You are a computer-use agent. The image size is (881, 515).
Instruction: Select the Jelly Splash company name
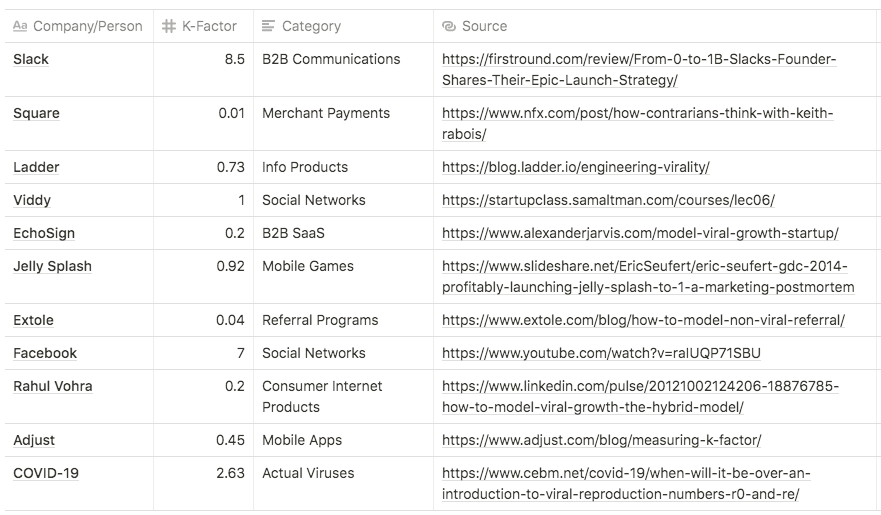click(52, 266)
